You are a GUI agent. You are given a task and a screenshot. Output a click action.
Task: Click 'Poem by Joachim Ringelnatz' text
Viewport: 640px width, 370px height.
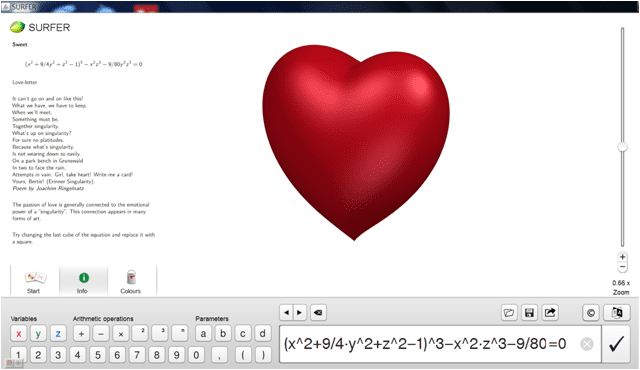click(48, 188)
